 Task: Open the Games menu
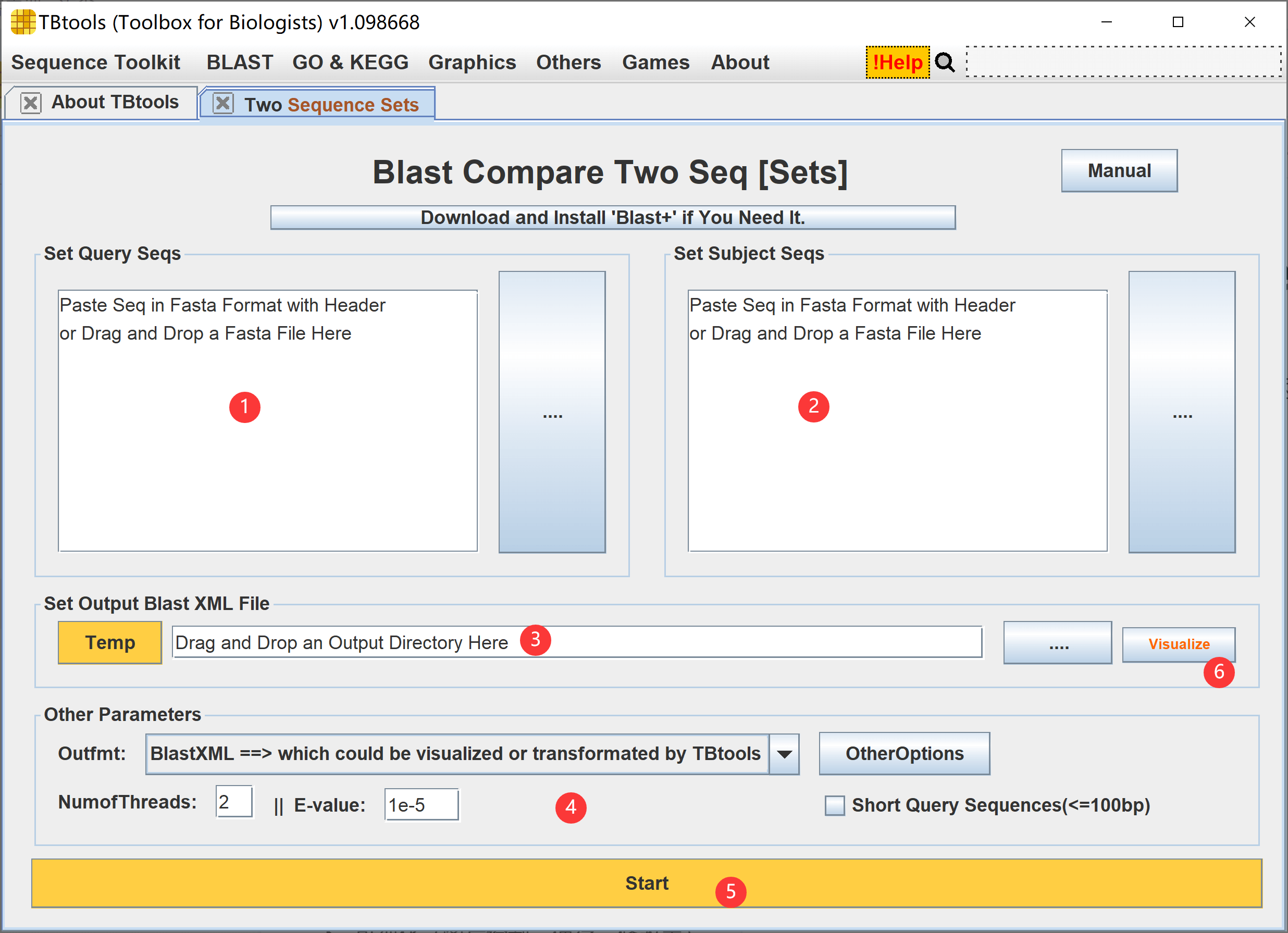coord(656,62)
